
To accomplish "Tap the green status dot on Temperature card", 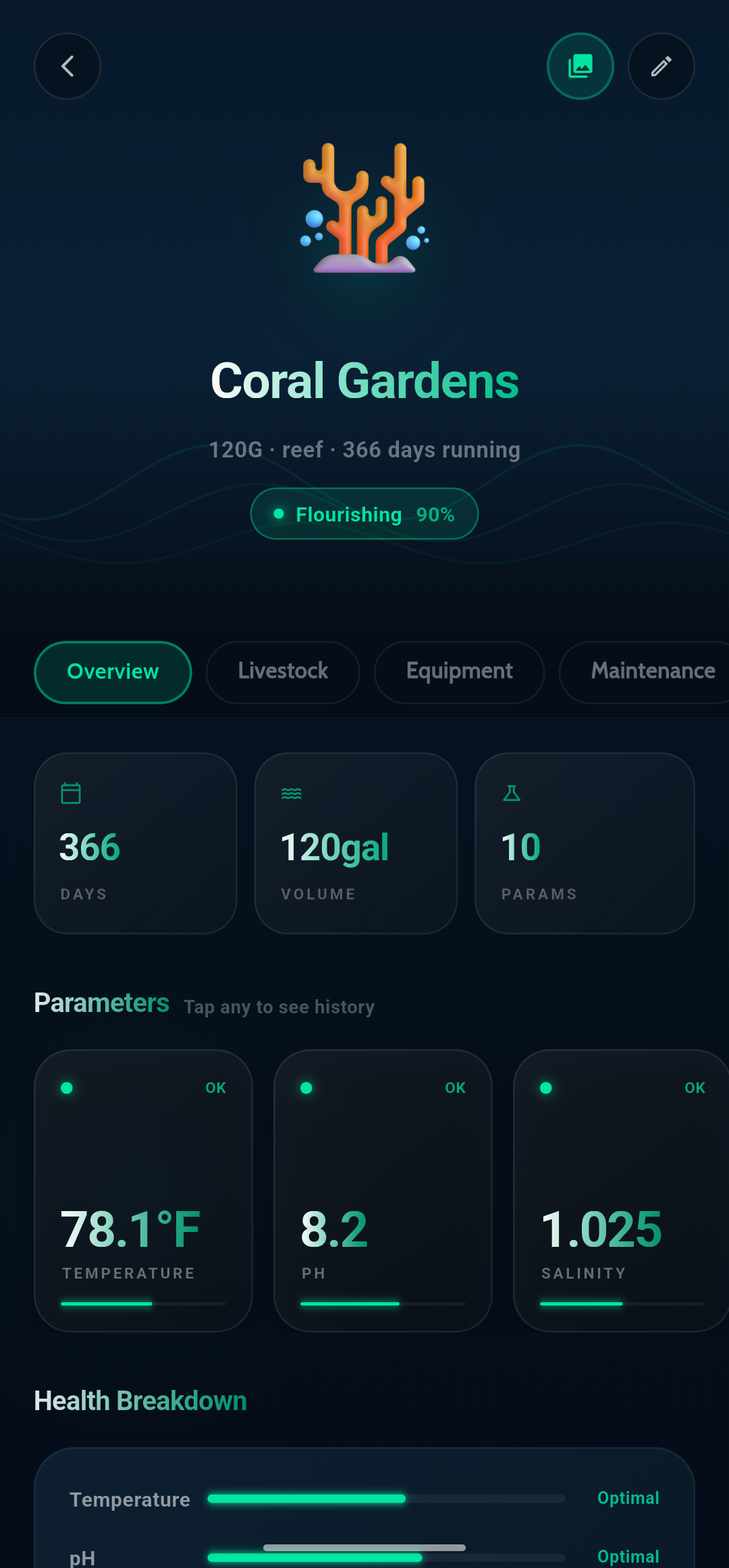I will click(67, 1088).
